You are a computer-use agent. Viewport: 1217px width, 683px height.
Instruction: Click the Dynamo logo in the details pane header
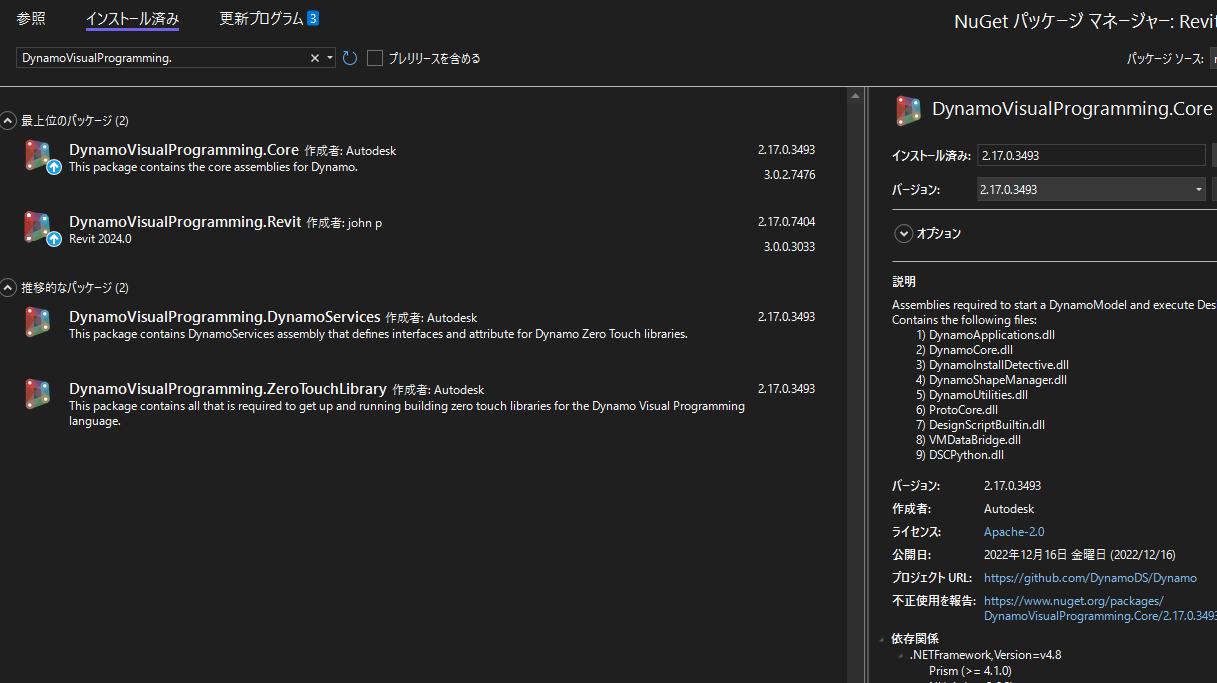(x=908, y=110)
